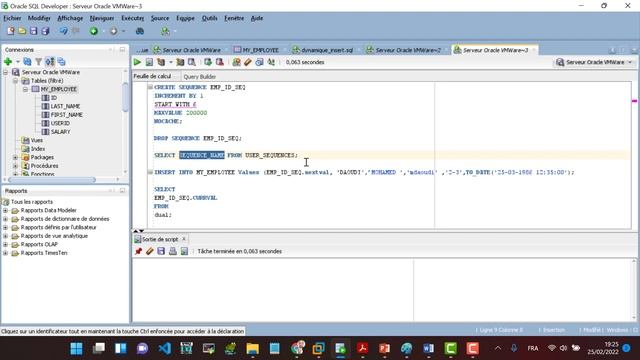
Task: Click the Run Script icon in worksheet toolbar
Action: point(149,62)
